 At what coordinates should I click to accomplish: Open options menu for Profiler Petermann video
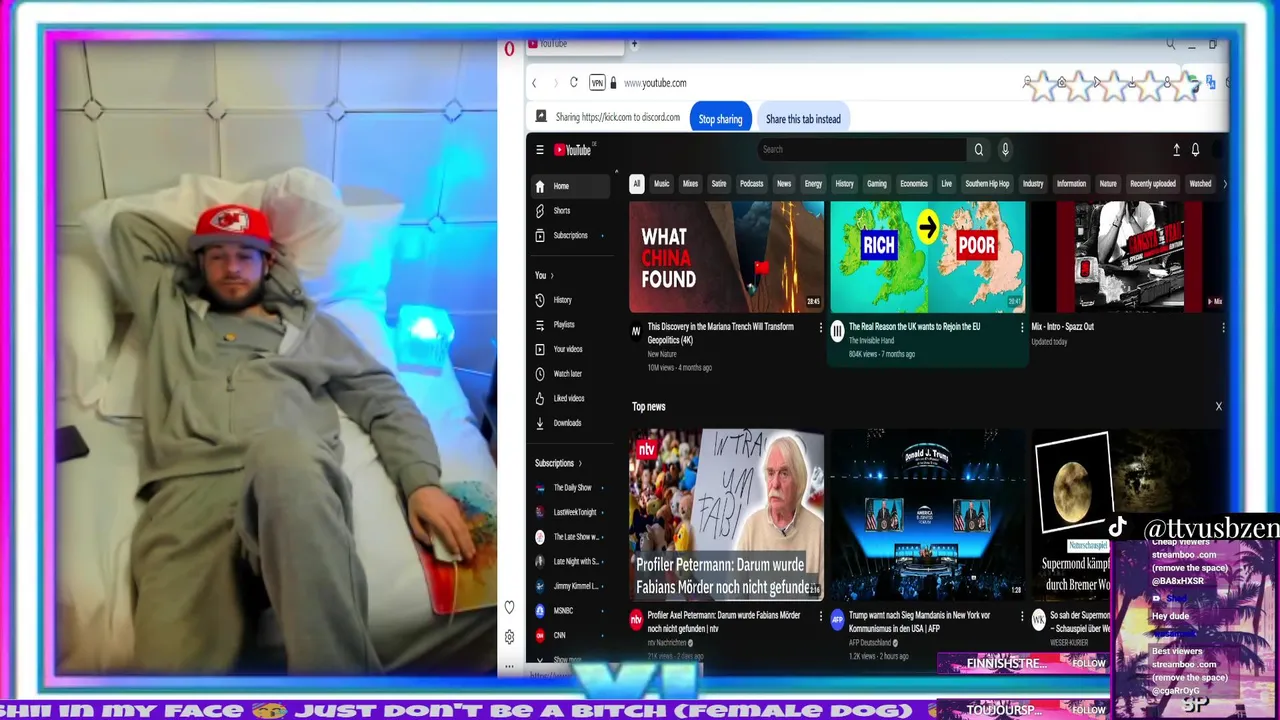click(x=821, y=616)
